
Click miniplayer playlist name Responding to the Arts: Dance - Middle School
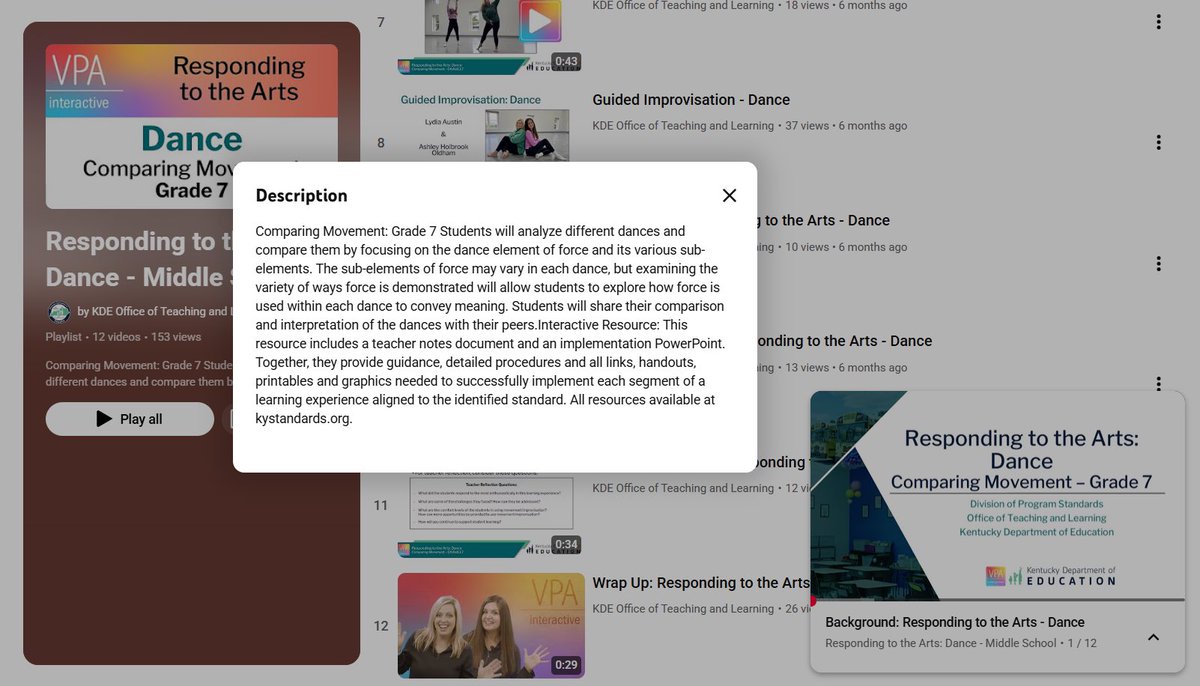pos(941,643)
